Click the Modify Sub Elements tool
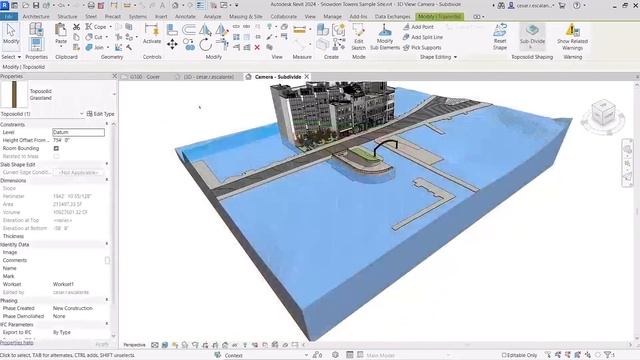 [x=385, y=37]
